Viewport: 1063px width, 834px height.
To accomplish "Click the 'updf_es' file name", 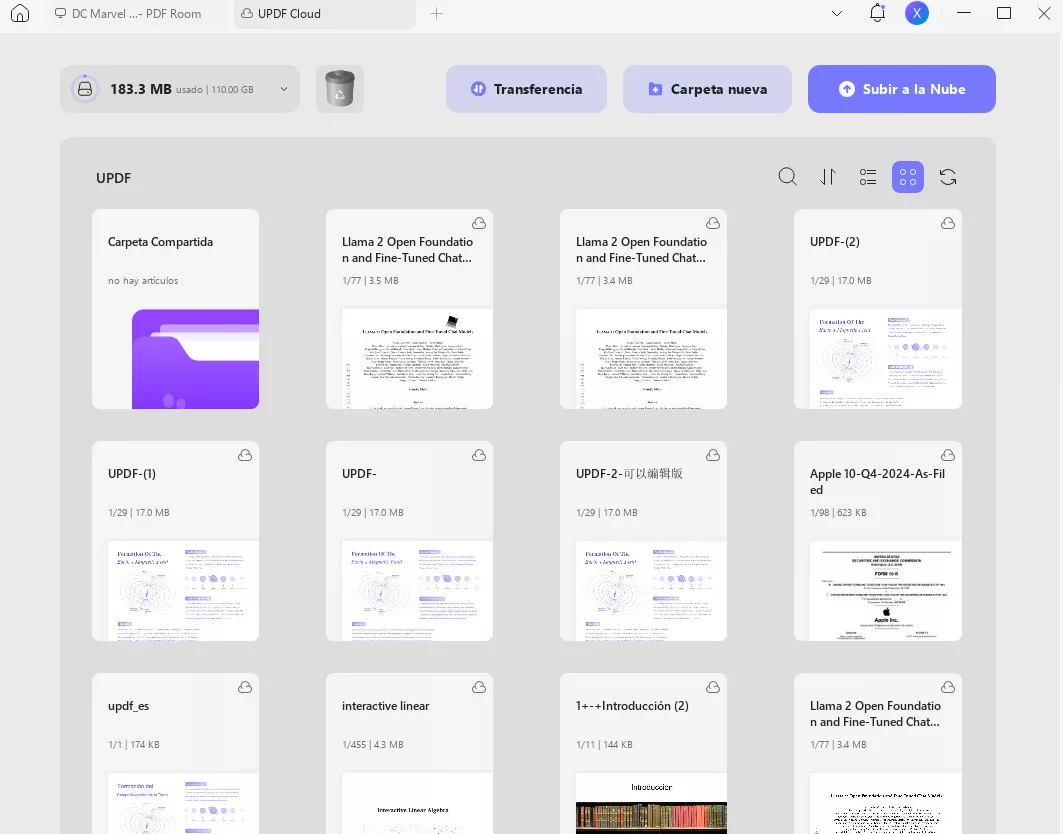I will 128,706.
